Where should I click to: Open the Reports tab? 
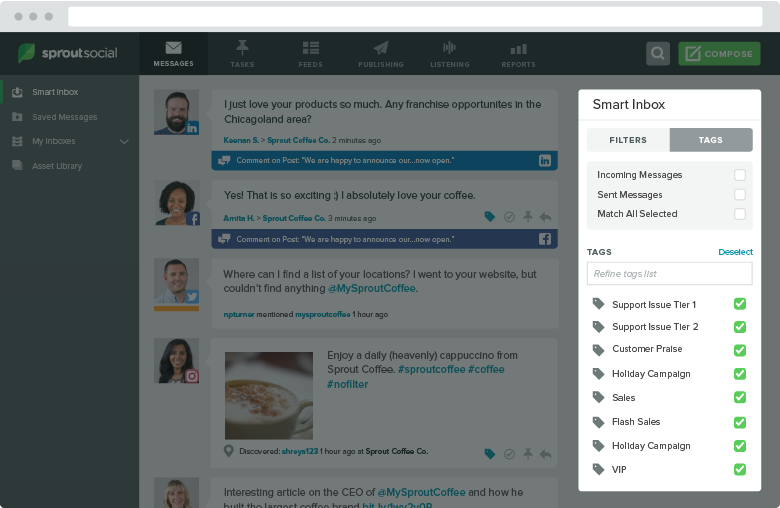pos(518,54)
